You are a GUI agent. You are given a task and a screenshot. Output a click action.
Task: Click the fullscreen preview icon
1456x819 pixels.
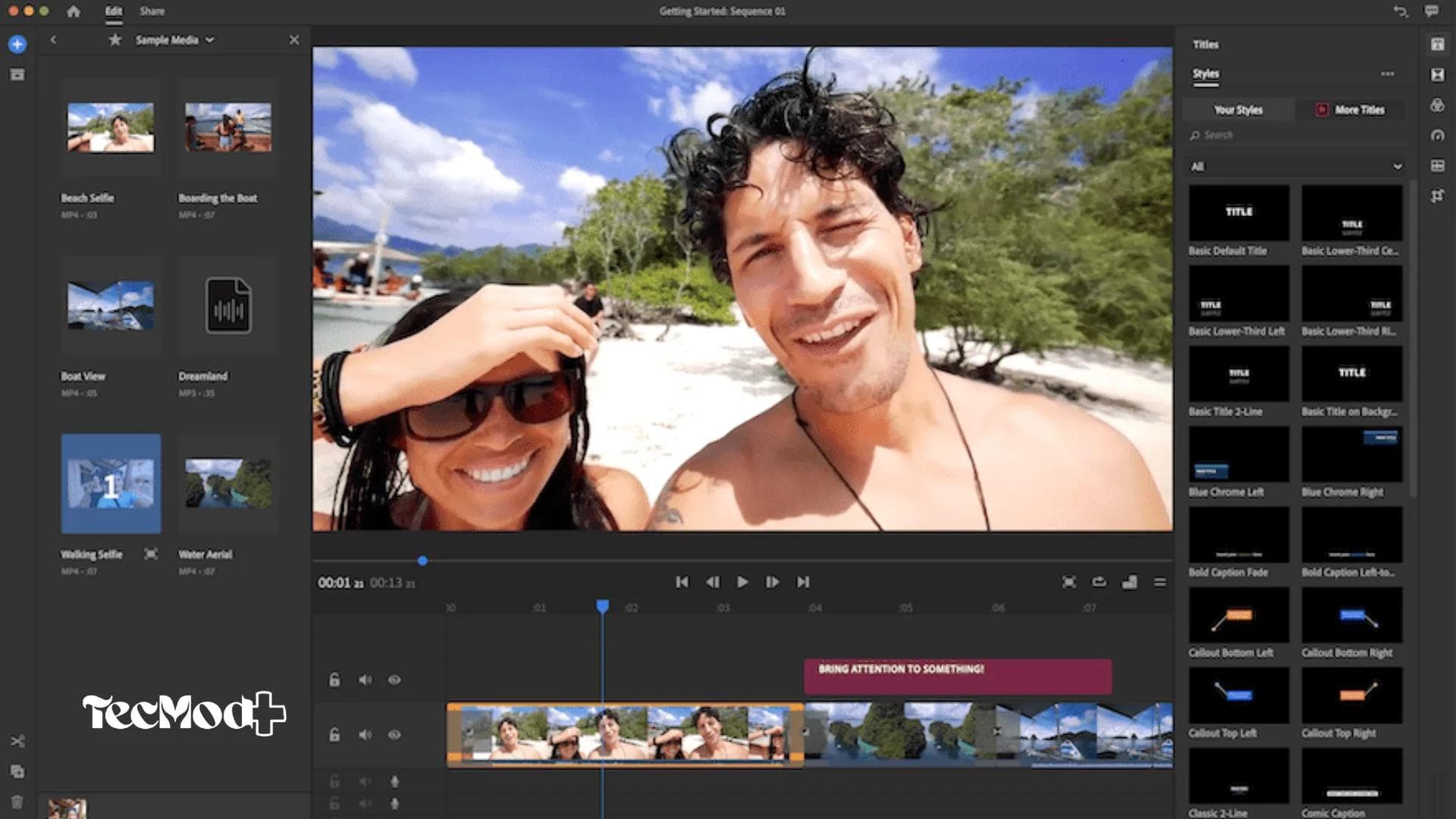[1068, 582]
